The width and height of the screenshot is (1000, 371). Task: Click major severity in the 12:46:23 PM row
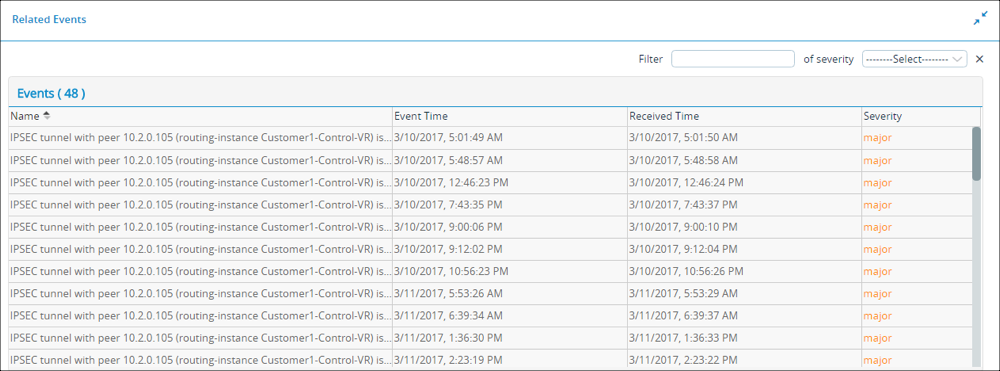click(x=878, y=182)
